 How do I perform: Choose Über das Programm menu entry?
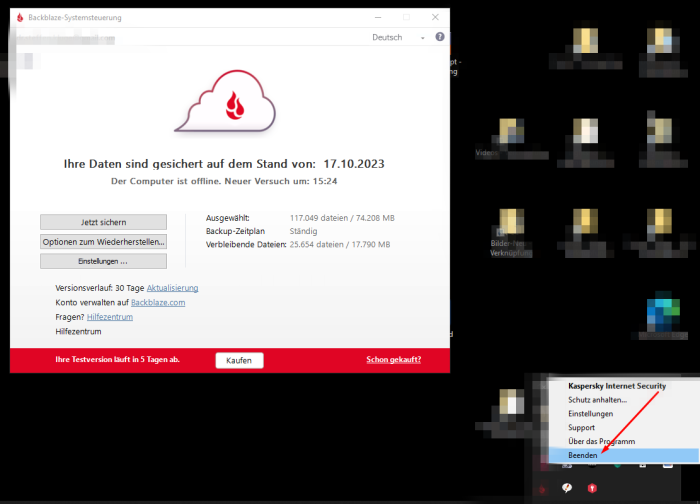(601, 442)
